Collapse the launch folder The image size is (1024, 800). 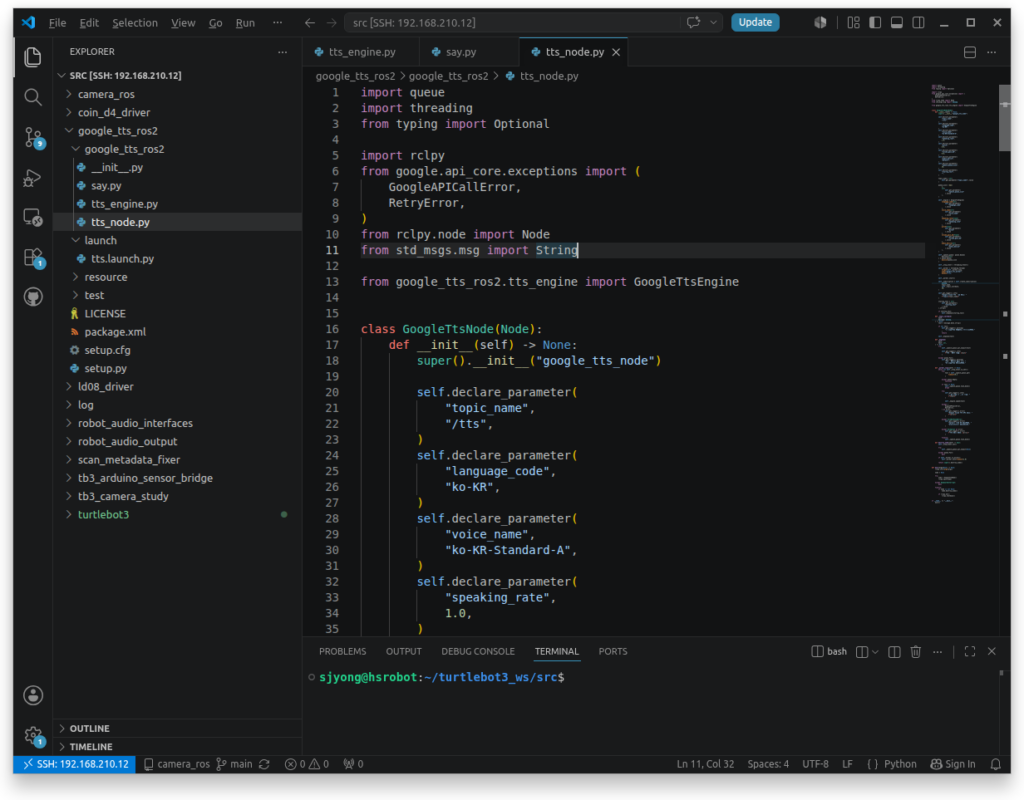point(75,240)
